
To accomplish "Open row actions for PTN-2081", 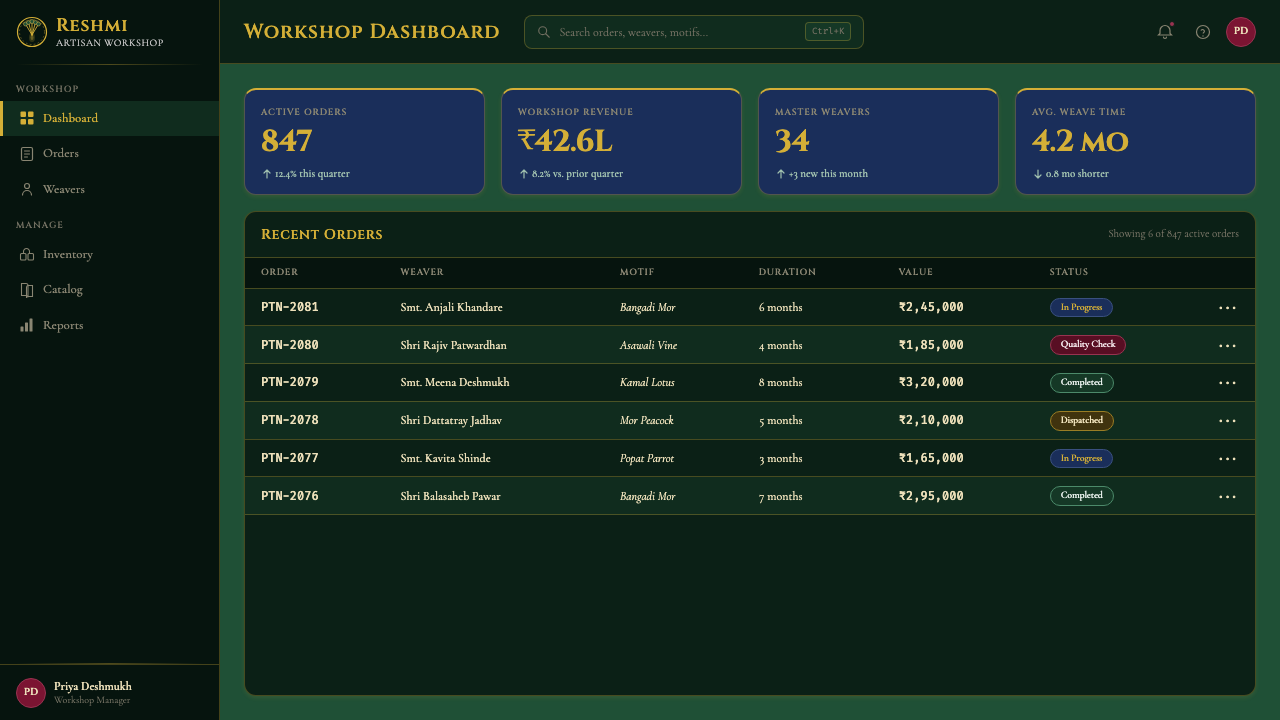I will click(x=1227, y=308).
